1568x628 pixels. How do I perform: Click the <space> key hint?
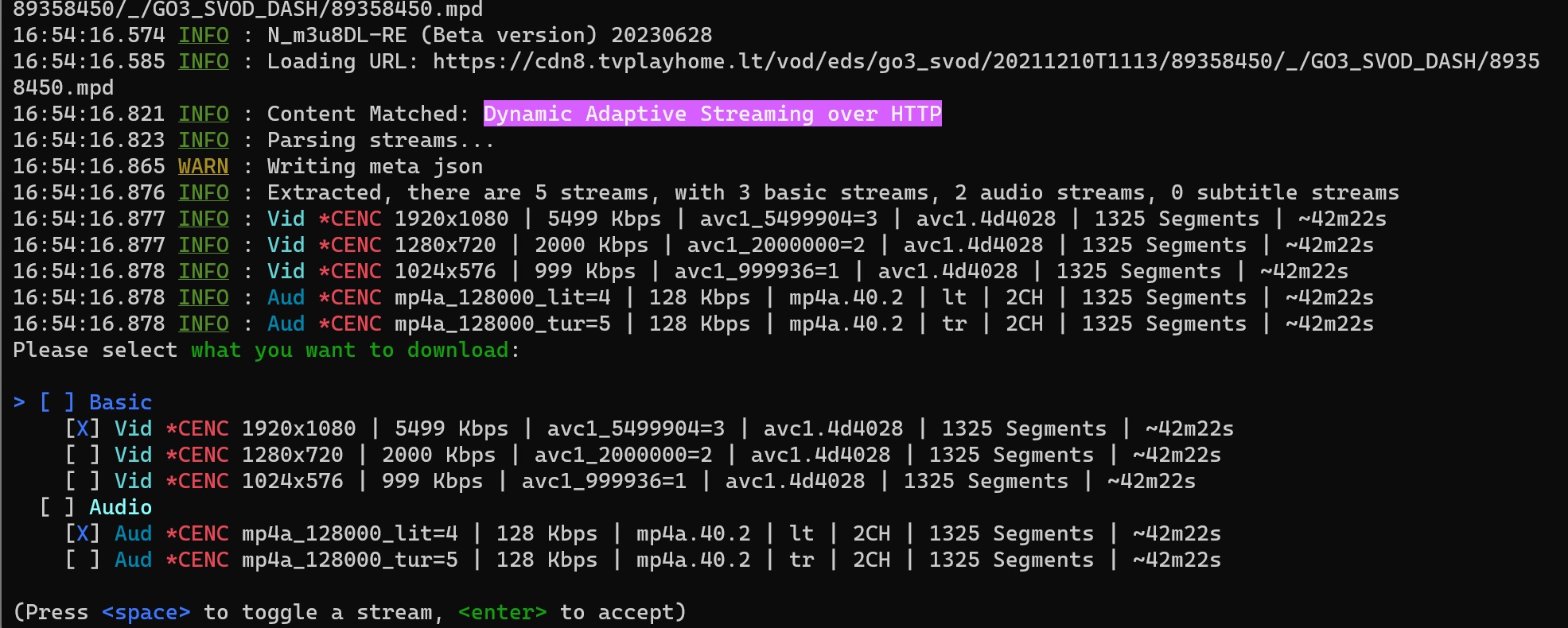[146, 612]
